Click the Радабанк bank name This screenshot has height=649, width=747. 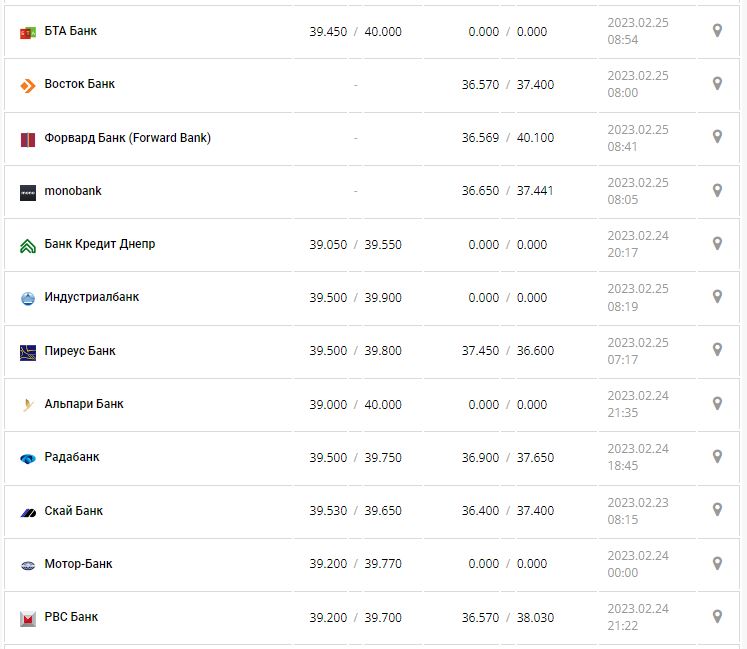click(72, 457)
